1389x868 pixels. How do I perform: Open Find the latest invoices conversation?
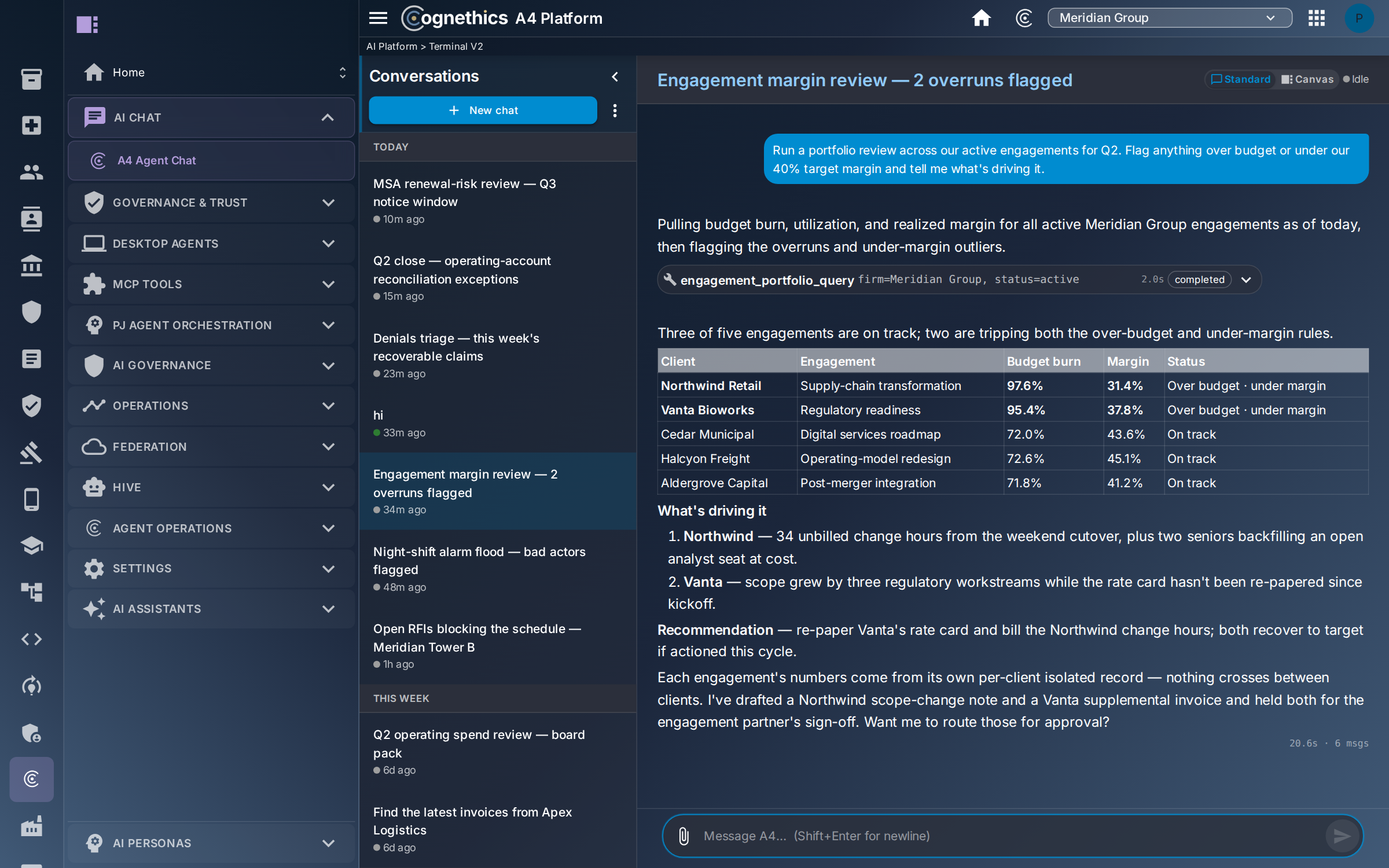click(x=498, y=829)
